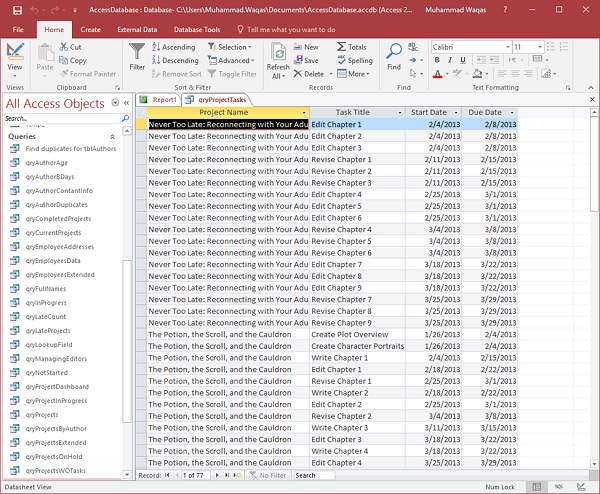Open the External Data ribbon tab
The width and height of the screenshot is (600, 494).
point(136,30)
